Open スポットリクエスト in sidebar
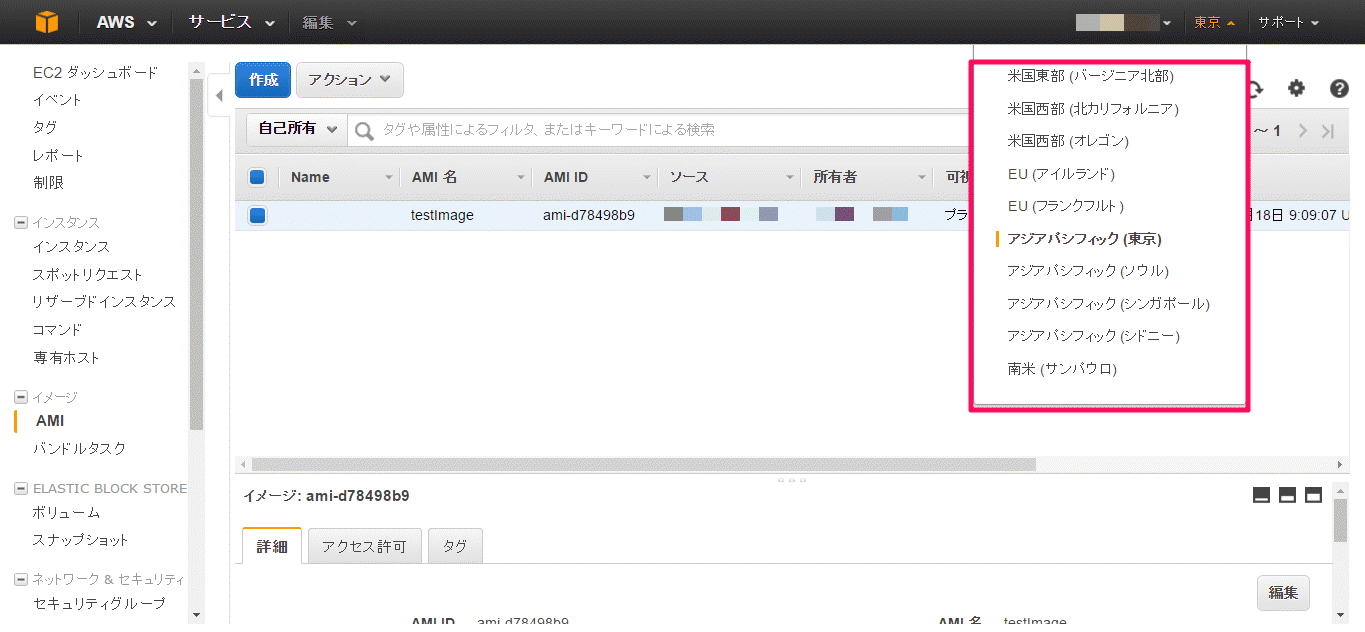The width and height of the screenshot is (1365, 632). click(88, 274)
